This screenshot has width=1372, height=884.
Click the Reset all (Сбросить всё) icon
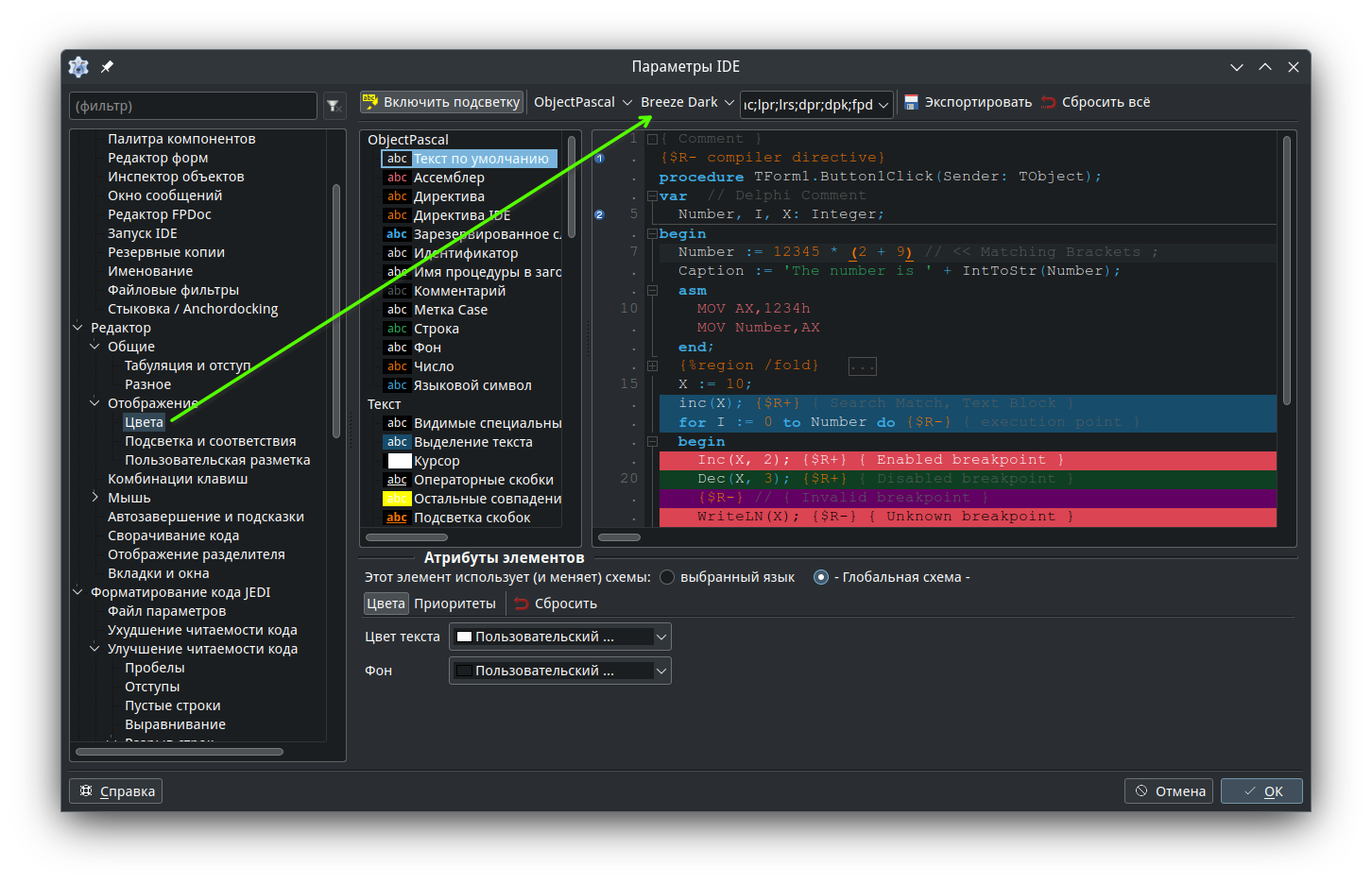click(x=1048, y=102)
